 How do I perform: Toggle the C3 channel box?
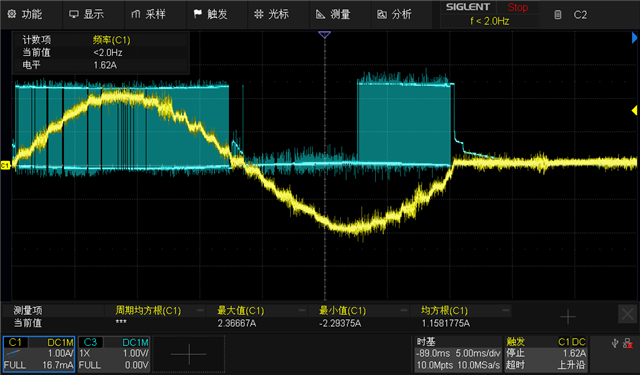tap(114, 354)
